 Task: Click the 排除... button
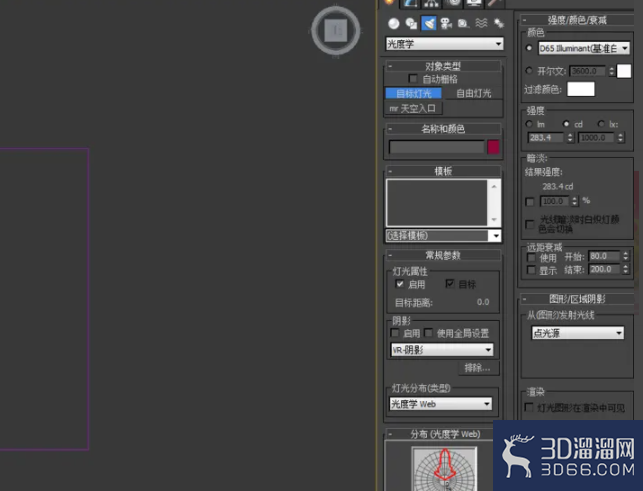coord(478,368)
